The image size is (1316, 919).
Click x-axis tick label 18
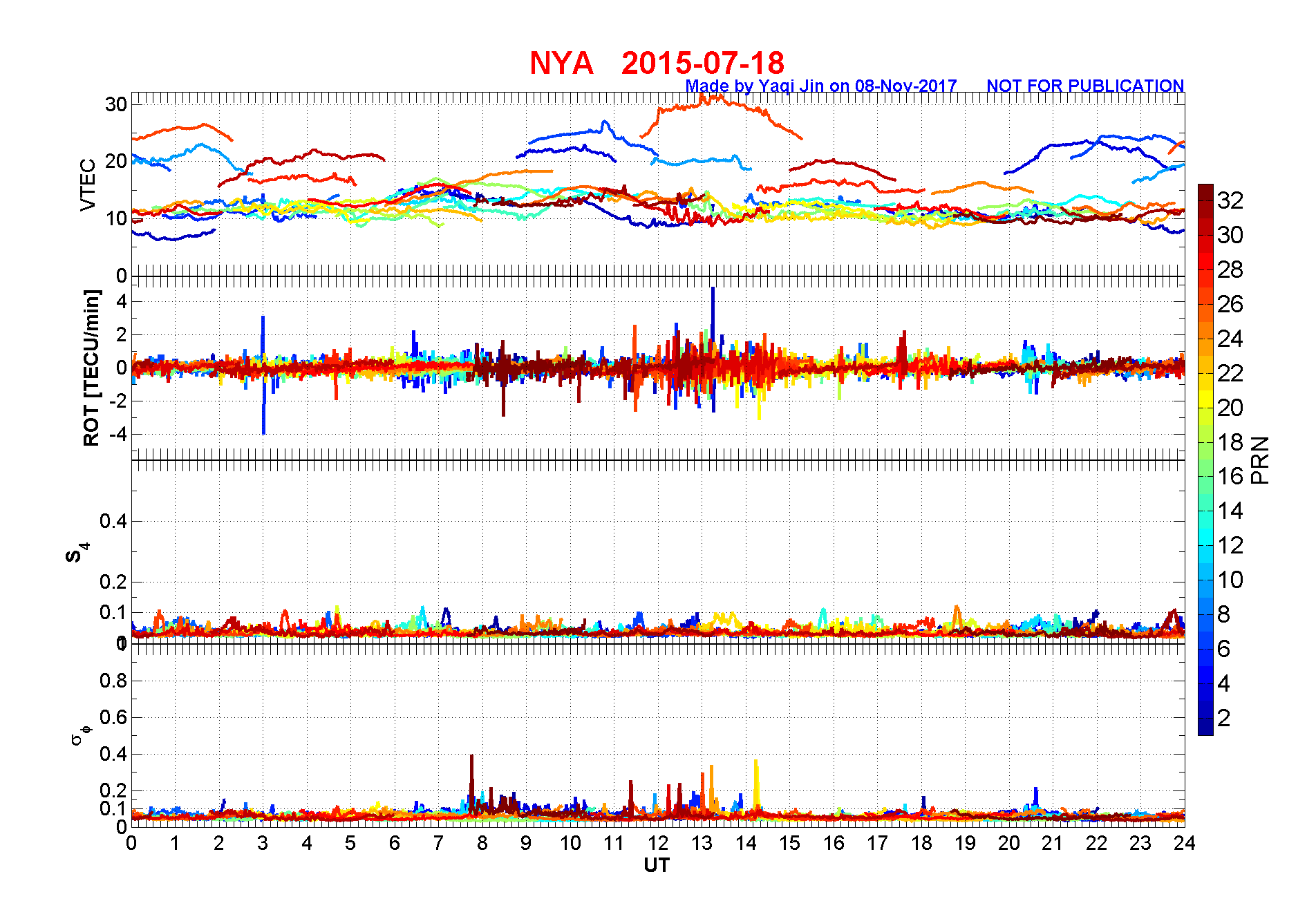(x=921, y=843)
